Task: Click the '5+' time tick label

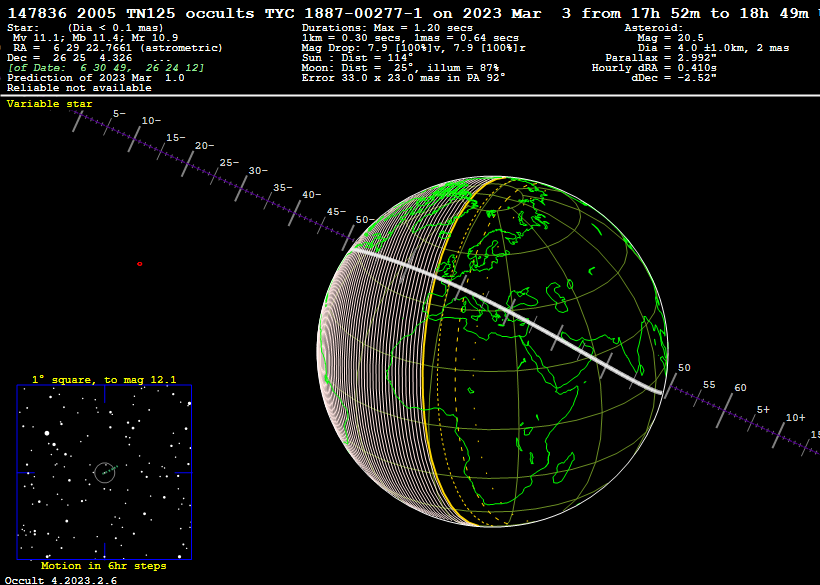Action: point(763,410)
